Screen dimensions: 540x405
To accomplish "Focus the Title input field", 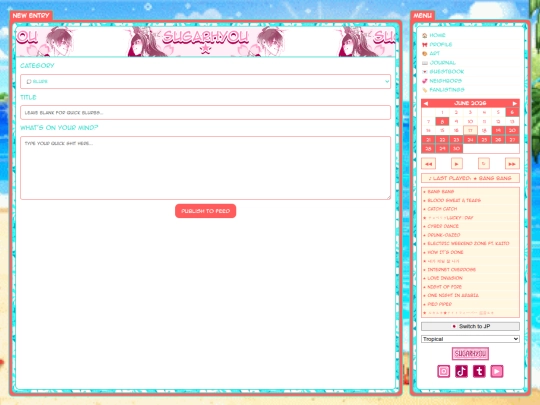I will tap(205, 113).
